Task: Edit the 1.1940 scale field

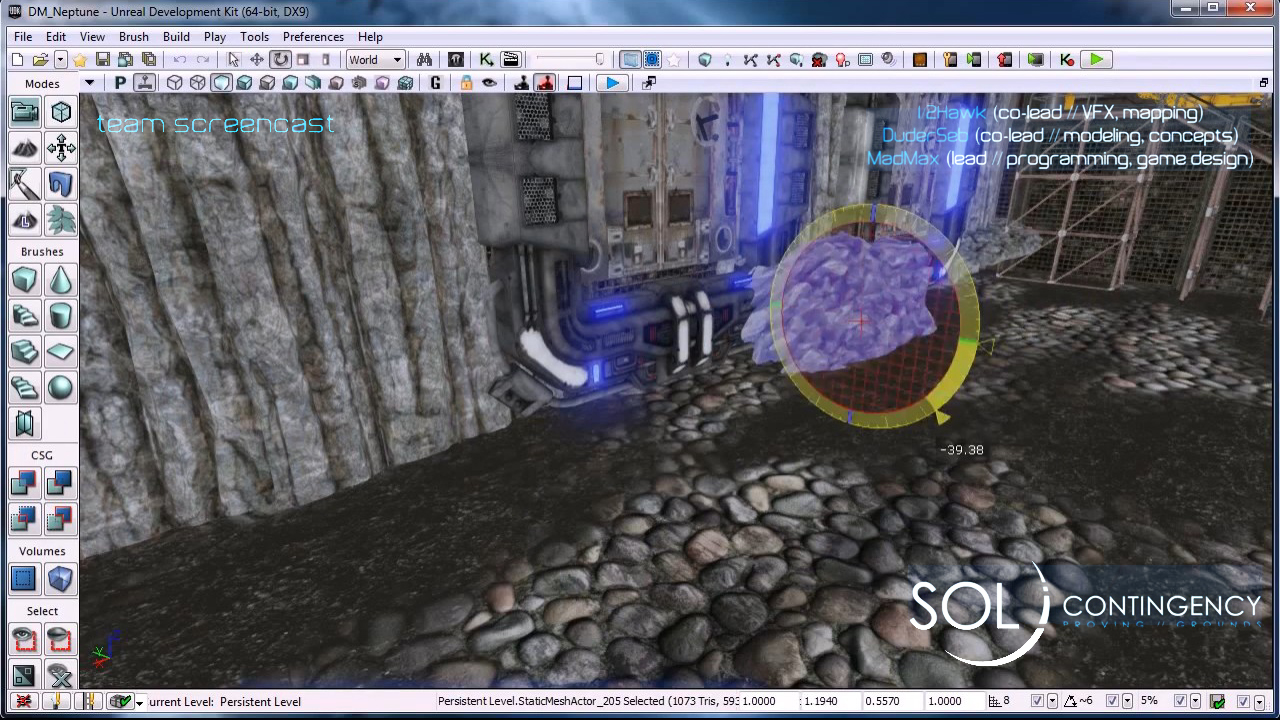Action: tap(830, 701)
